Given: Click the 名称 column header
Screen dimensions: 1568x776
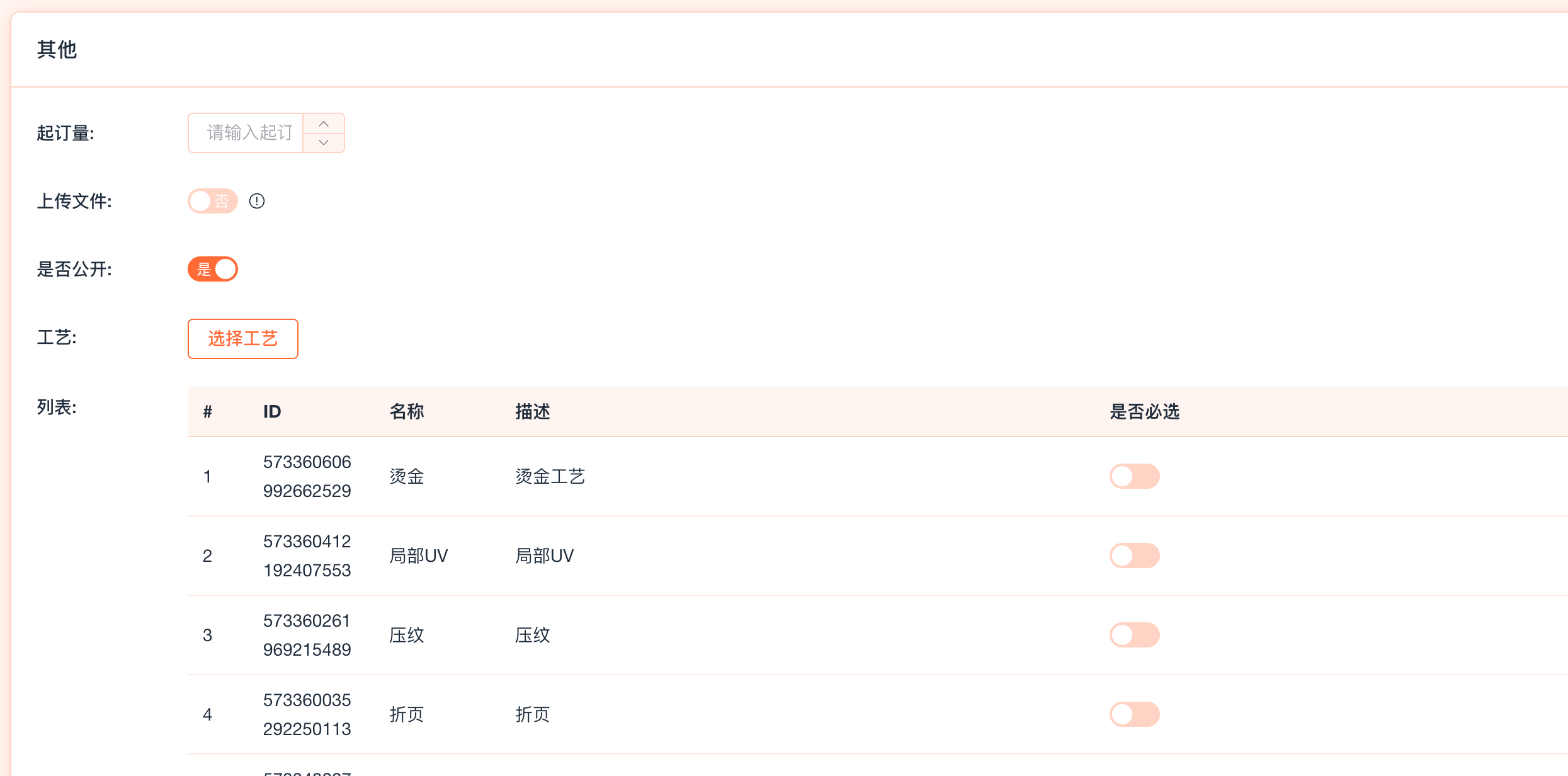Looking at the screenshot, I should coord(407,412).
